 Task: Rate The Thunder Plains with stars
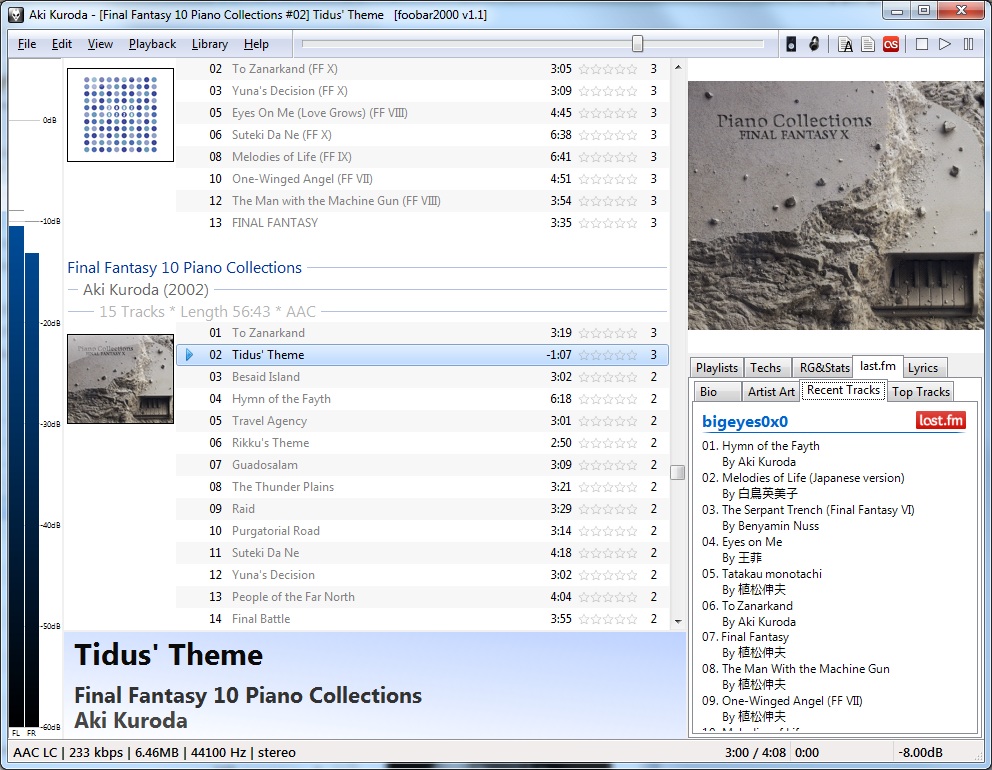coord(607,487)
